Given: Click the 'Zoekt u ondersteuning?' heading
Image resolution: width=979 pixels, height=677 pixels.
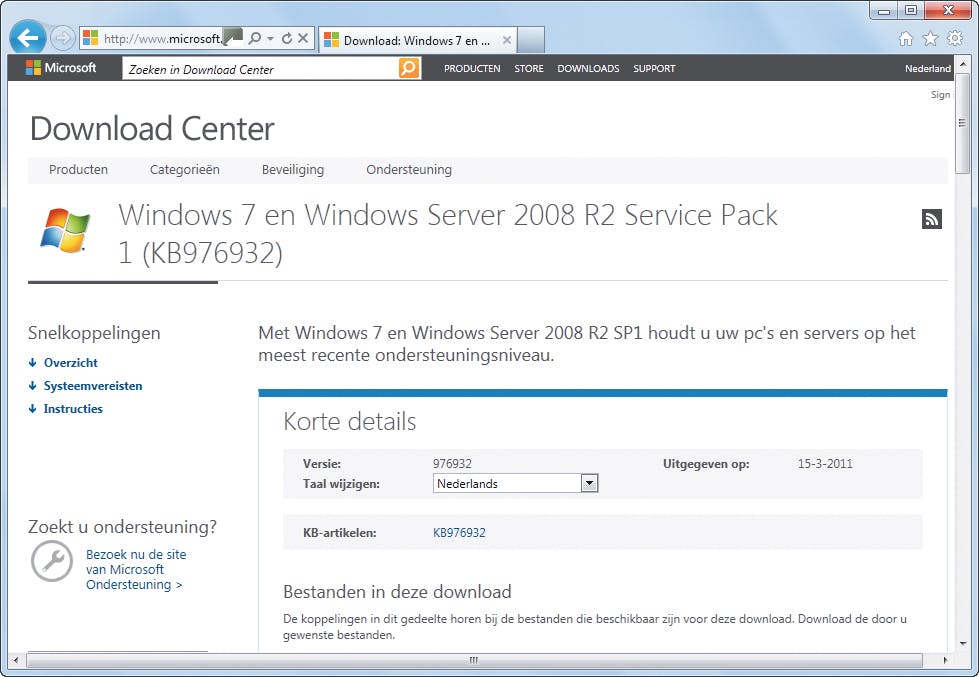Looking at the screenshot, I should (x=122, y=527).
